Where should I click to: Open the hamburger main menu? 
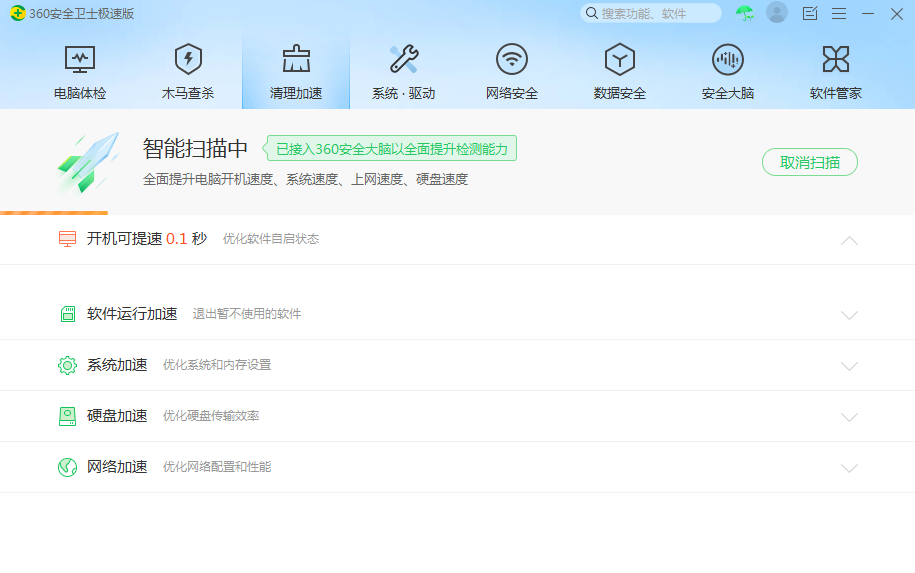(839, 13)
